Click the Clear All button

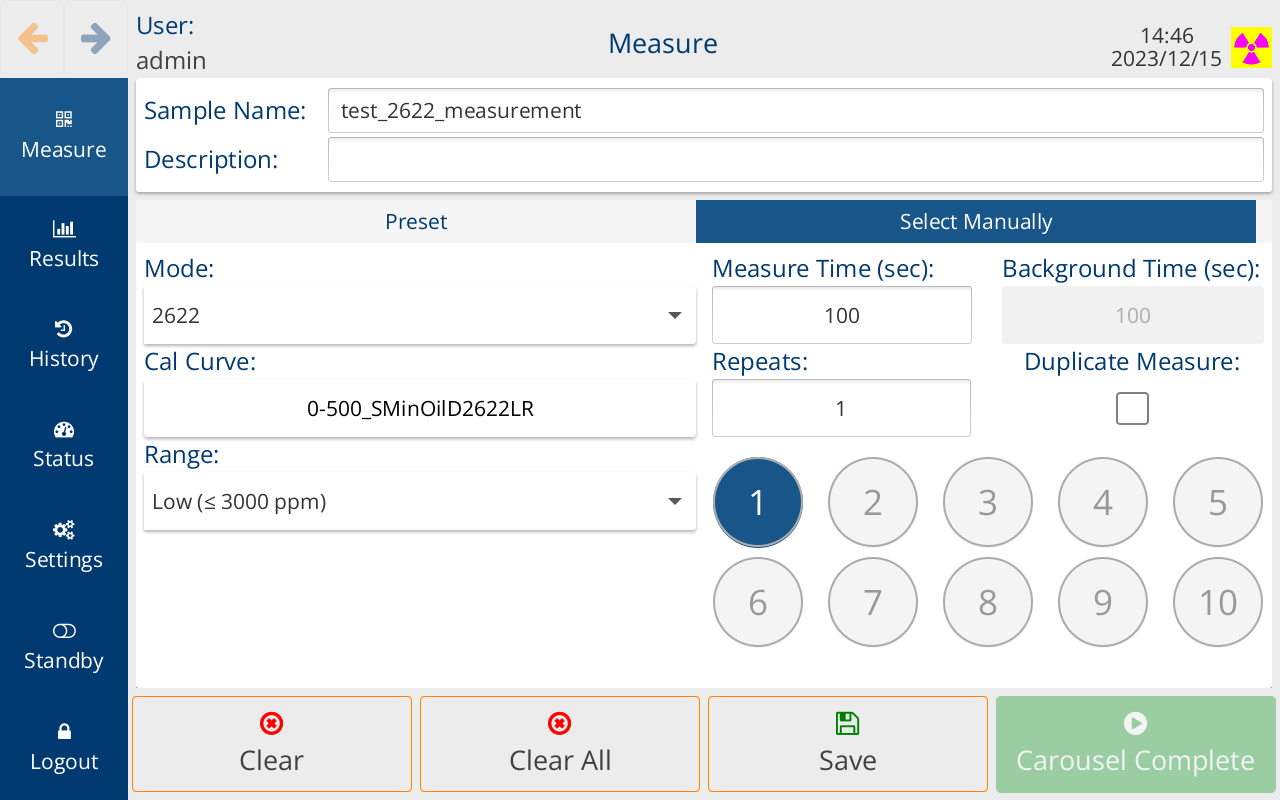(560, 744)
